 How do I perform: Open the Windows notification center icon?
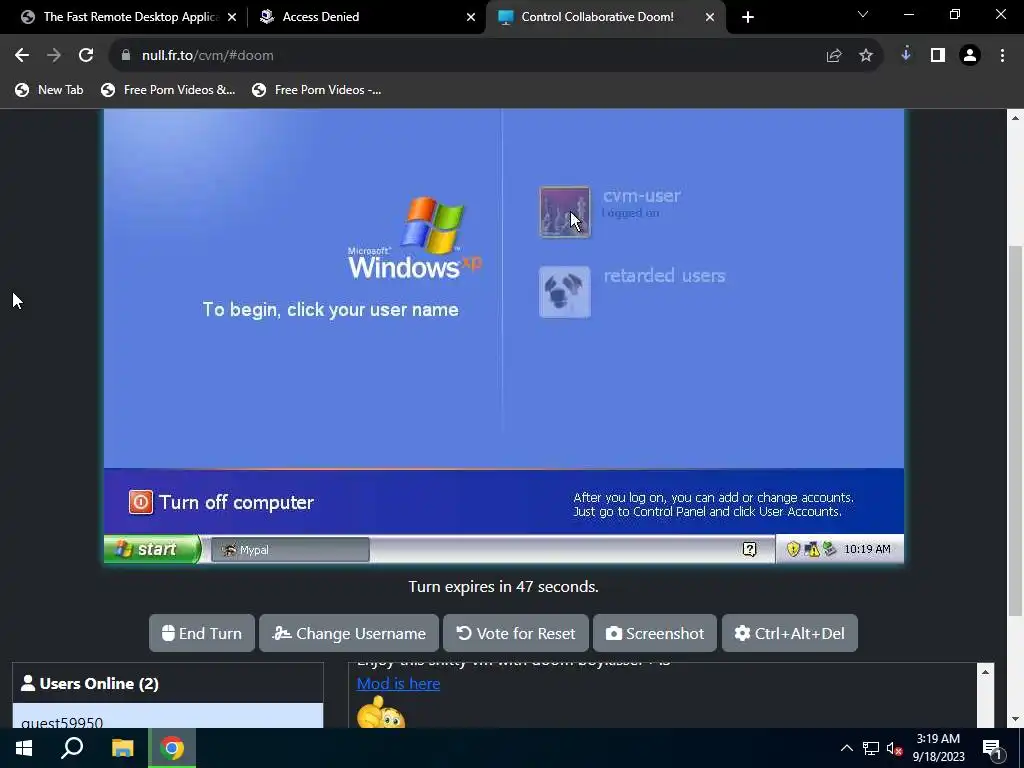click(x=992, y=748)
